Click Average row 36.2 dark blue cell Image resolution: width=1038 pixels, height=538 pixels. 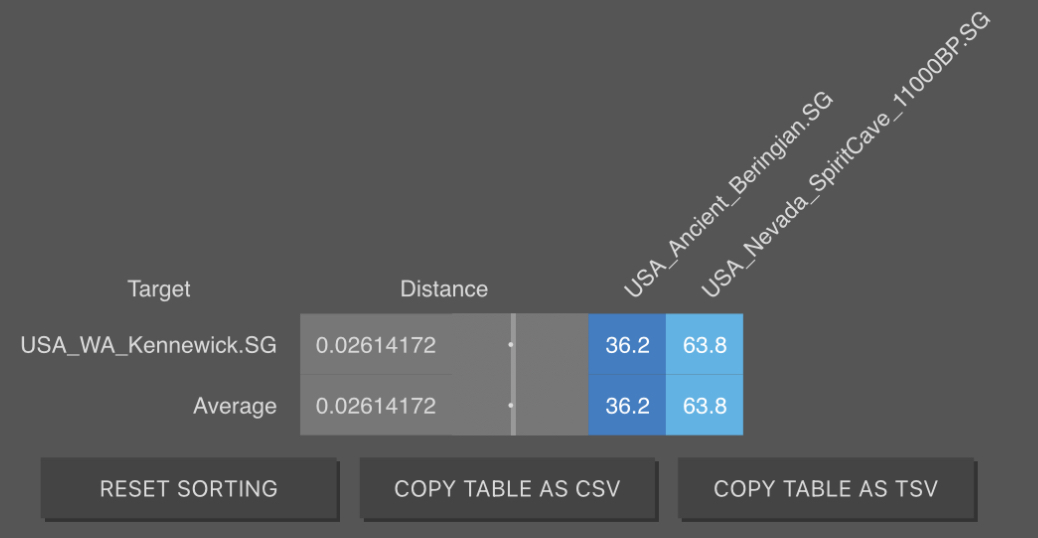627,405
